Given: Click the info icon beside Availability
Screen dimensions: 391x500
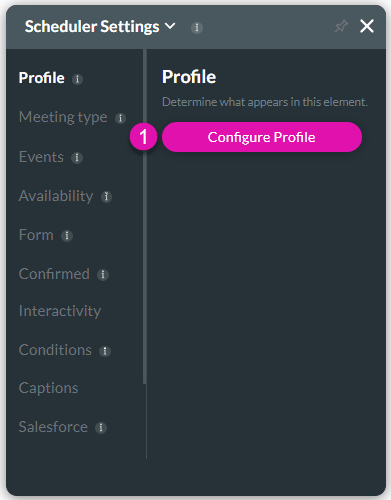Looking at the screenshot, I should tap(106, 197).
